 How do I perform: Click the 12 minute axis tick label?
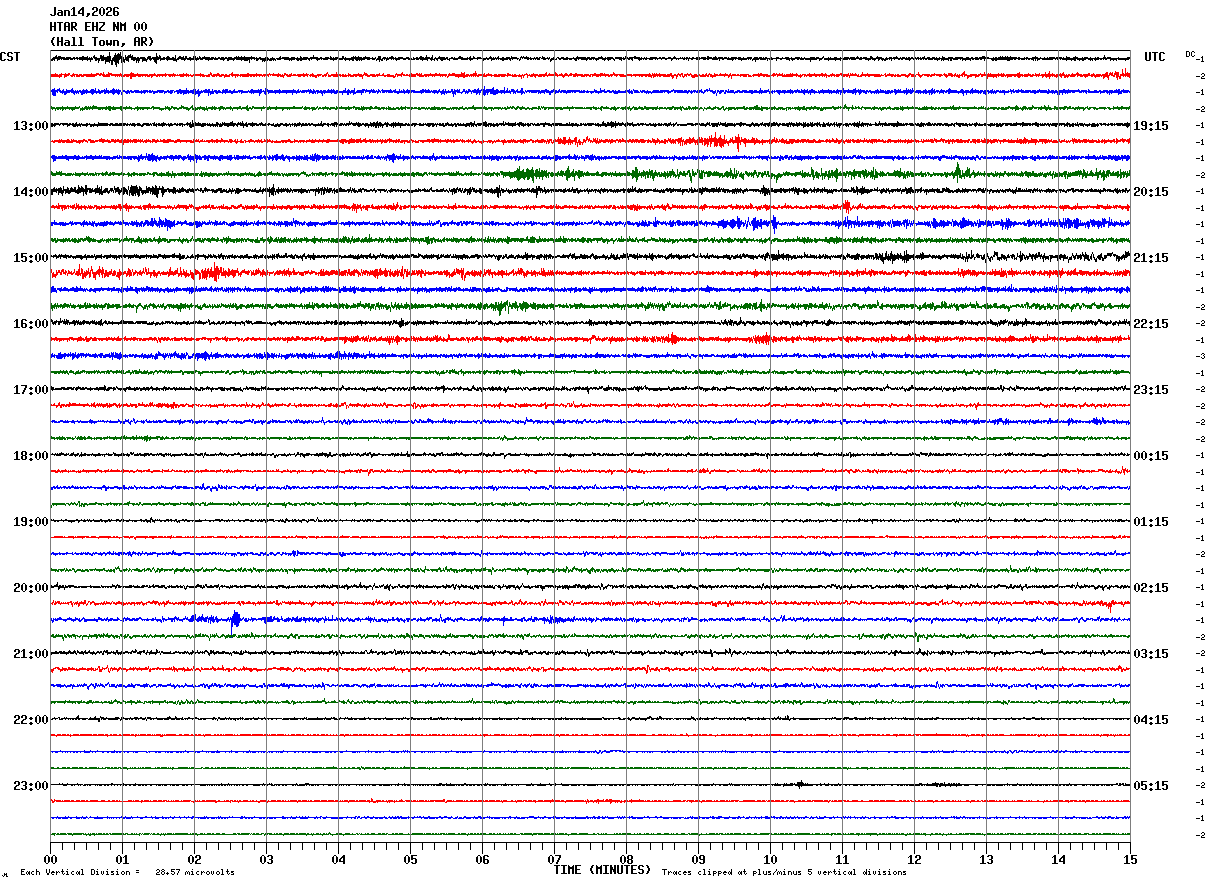[x=914, y=859]
